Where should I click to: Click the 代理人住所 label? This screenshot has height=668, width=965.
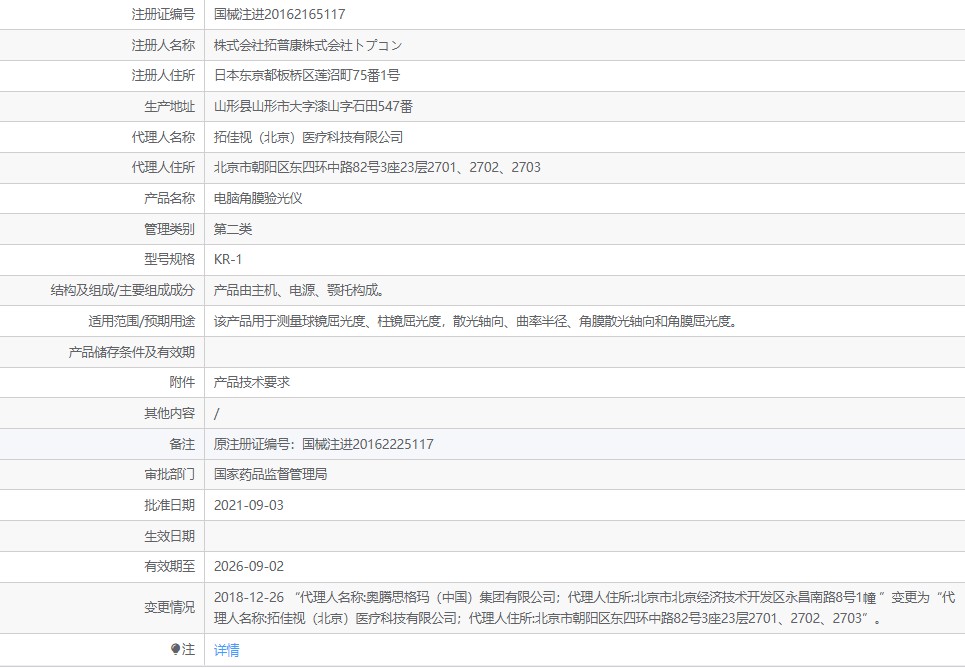pos(163,167)
